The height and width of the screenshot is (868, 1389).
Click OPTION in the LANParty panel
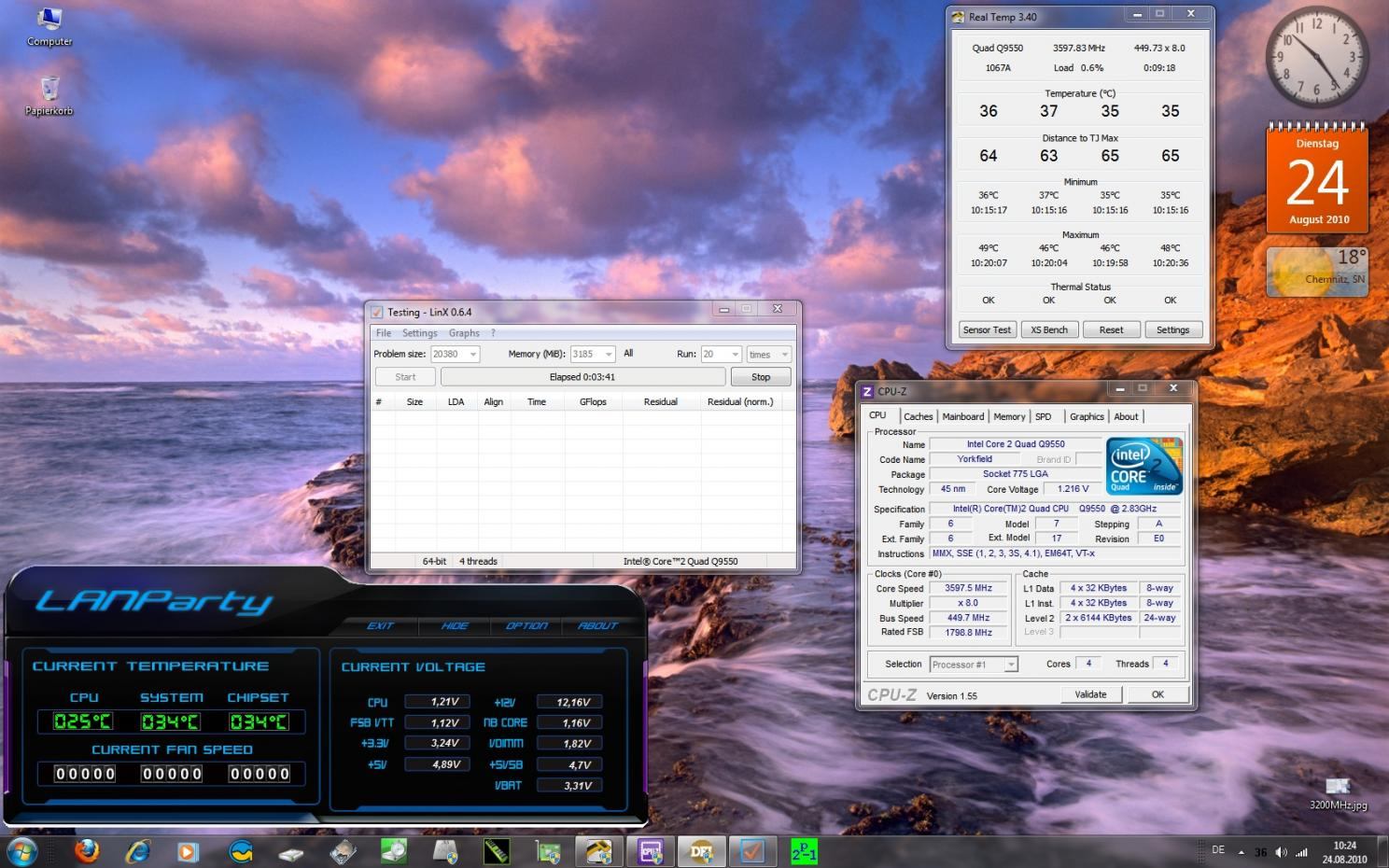[526, 625]
